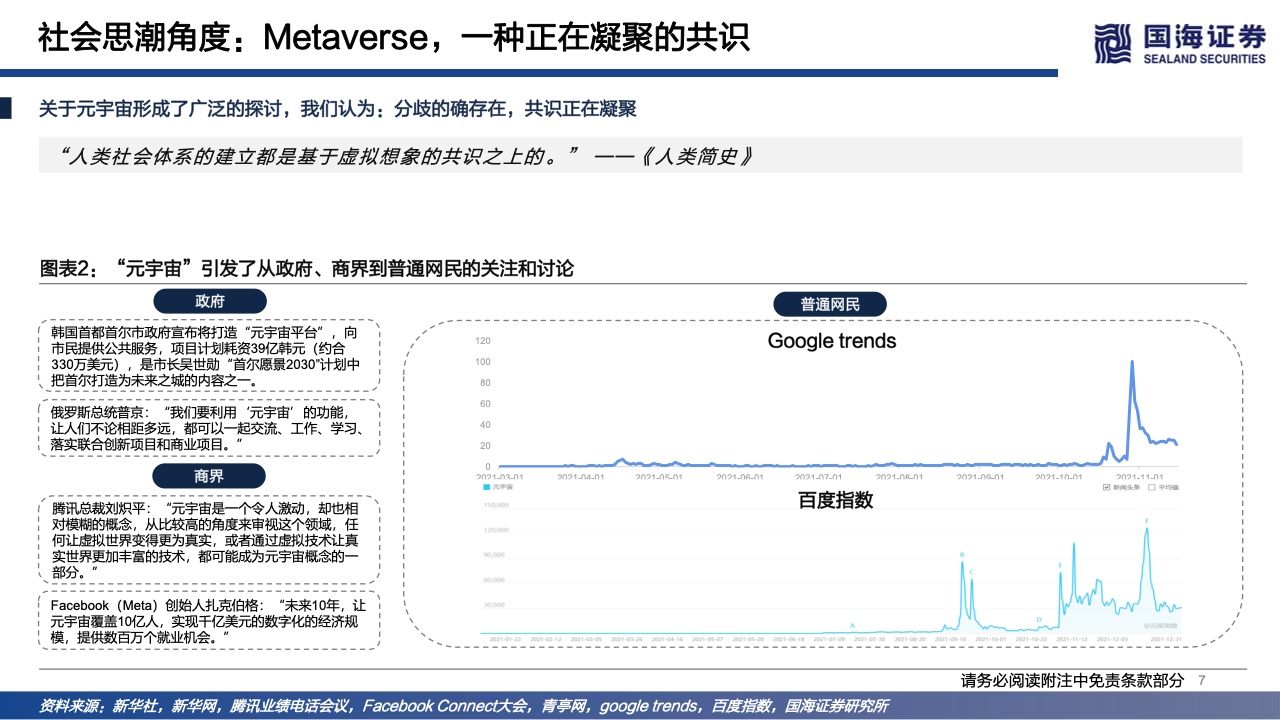
Task: Check the 平均值 checkbox
Action: pyautogui.click(x=1152, y=488)
